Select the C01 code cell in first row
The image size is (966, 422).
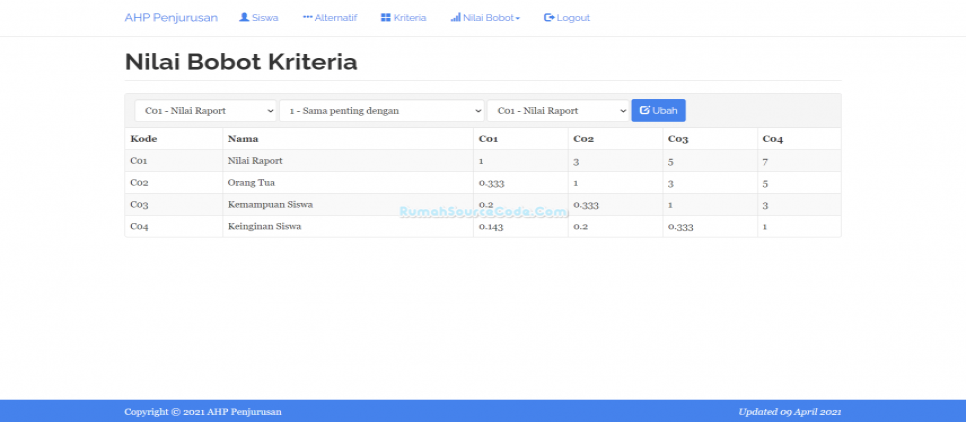[174, 161]
